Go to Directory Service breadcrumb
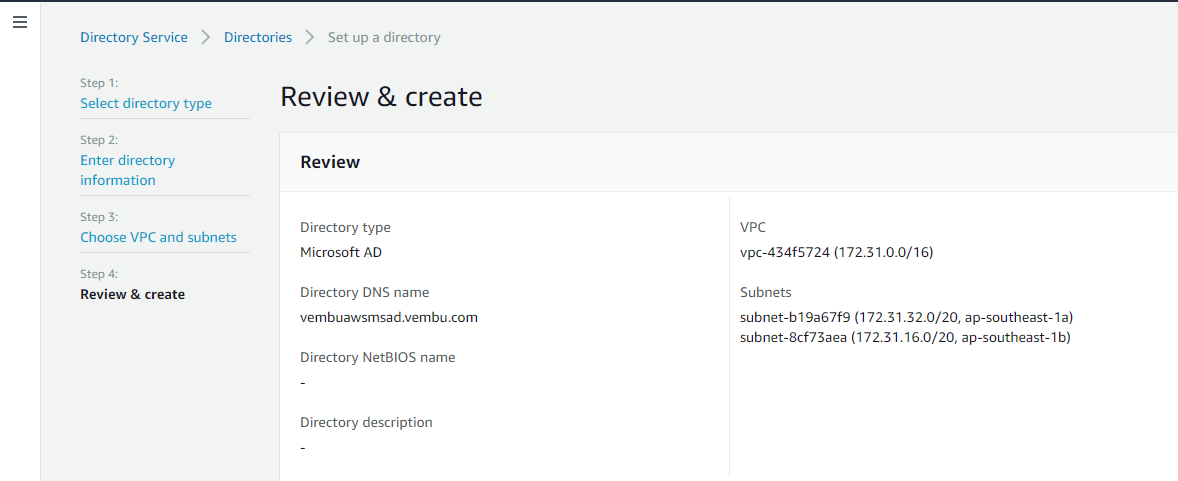Screen dimensions: 1178x481 [x=134, y=37]
